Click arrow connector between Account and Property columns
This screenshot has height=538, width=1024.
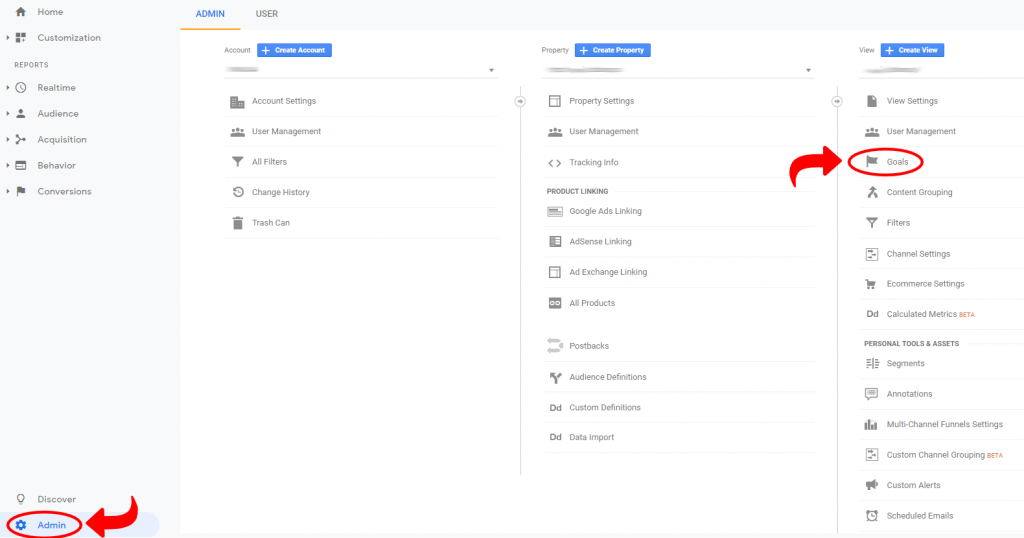click(x=519, y=101)
